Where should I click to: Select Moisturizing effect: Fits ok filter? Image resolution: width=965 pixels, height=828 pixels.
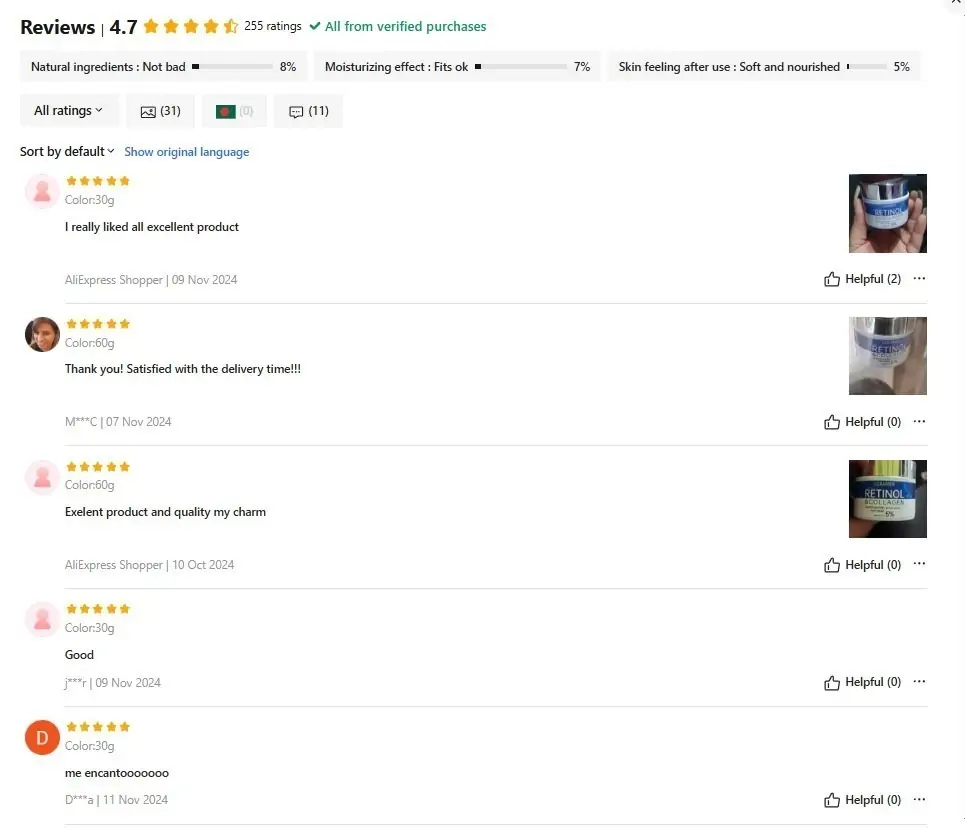[x=457, y=67]
